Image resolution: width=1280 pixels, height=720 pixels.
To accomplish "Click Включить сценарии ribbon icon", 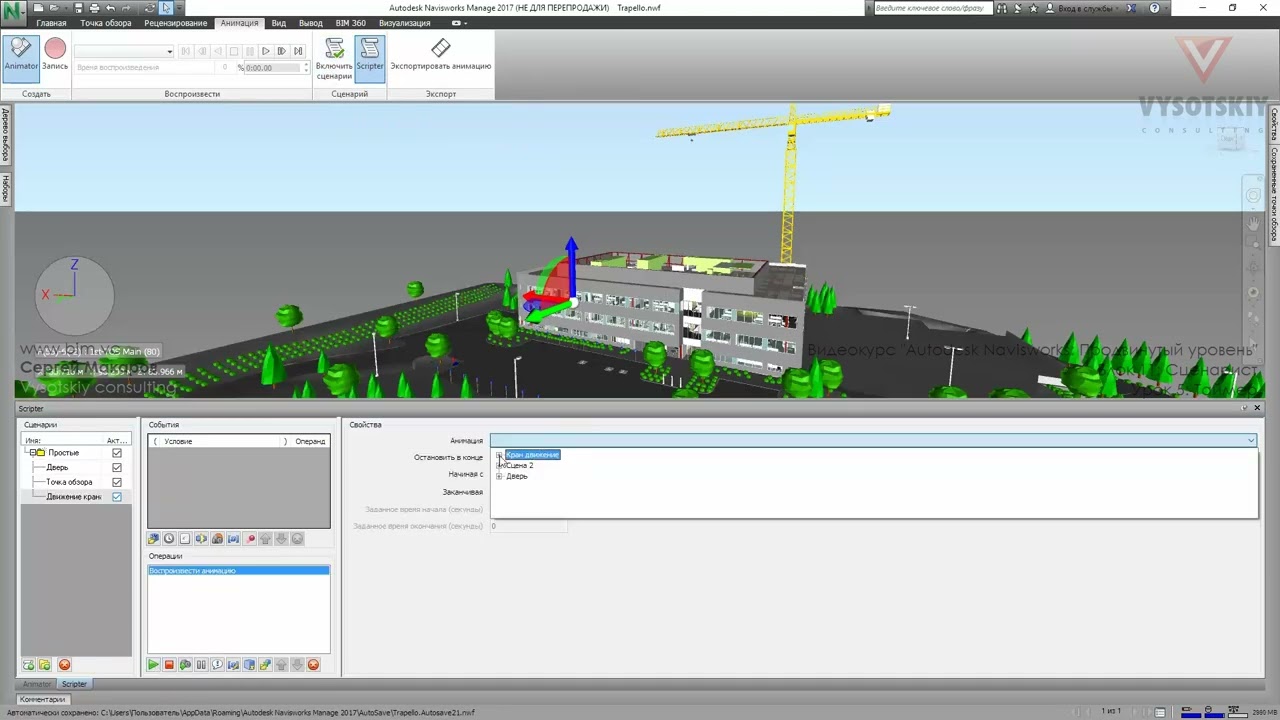I will 334,59.
